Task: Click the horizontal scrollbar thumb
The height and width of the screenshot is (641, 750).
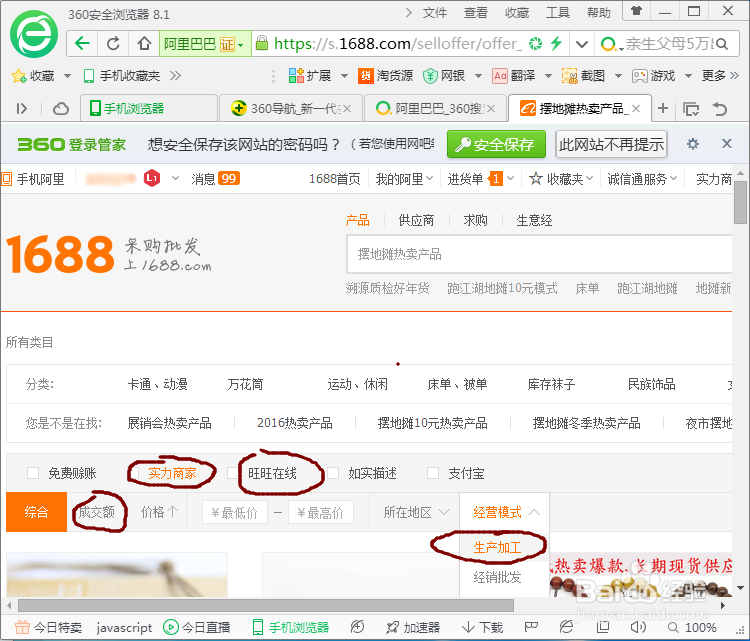Action: pos(266,606)
